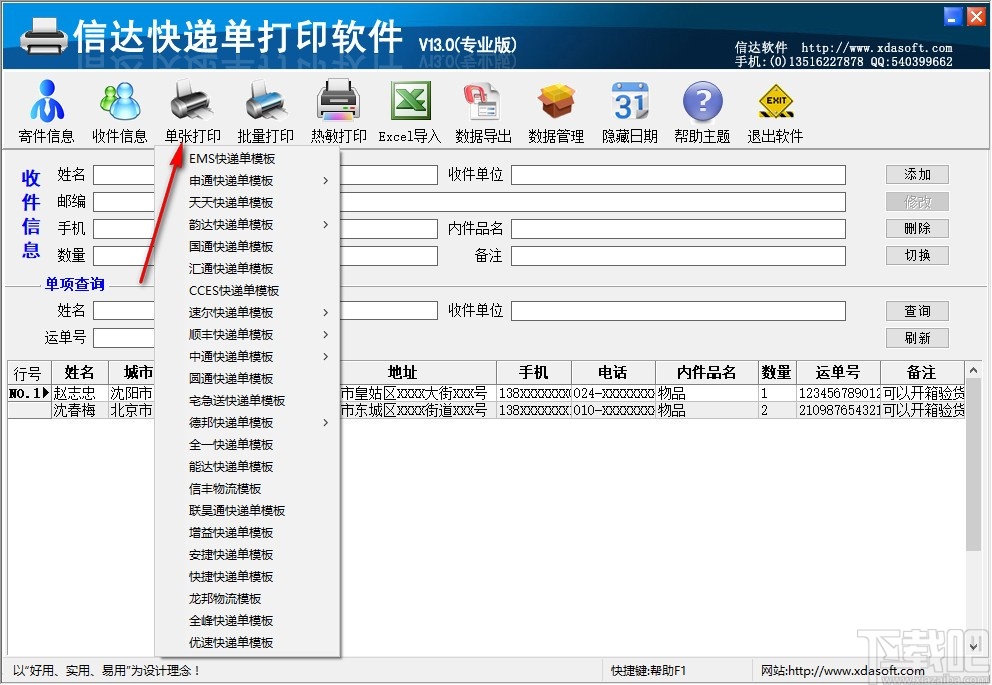The width and height of the screenshot is (992, 685).
Task: Click the 添加 add button
Action: coord(916,173)
